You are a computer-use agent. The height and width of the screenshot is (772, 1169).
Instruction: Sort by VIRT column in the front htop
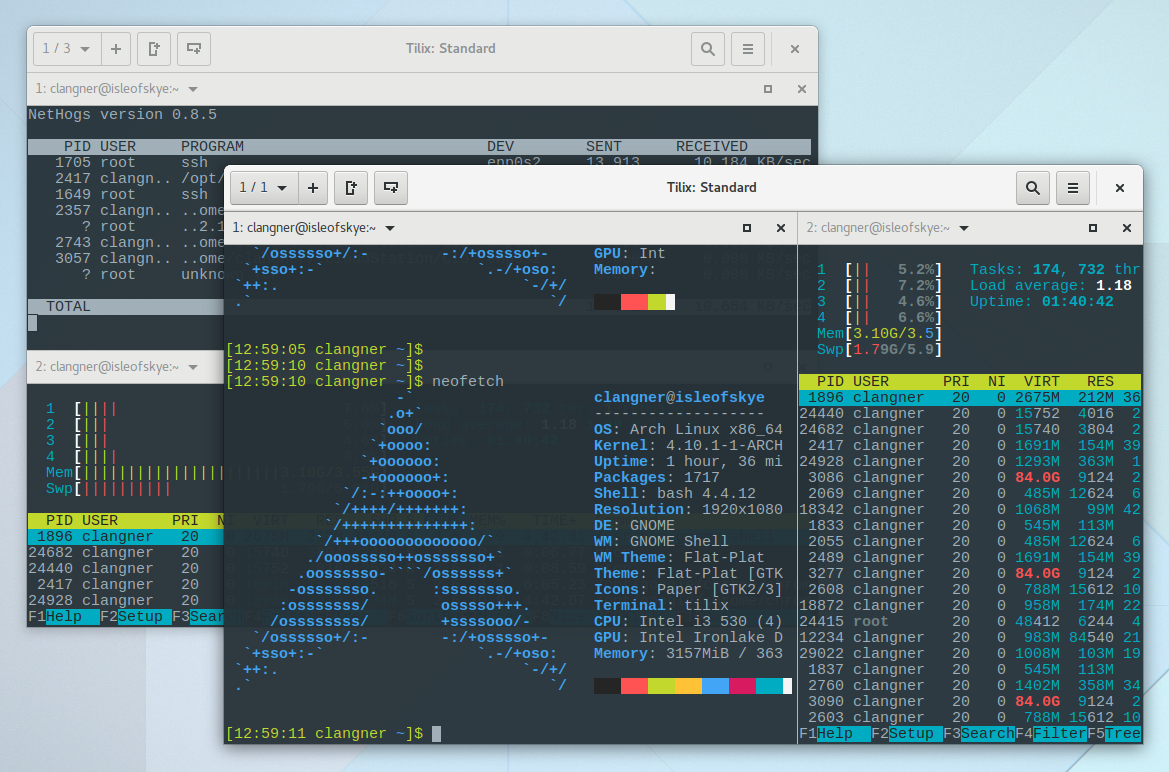click(1042, 382)
